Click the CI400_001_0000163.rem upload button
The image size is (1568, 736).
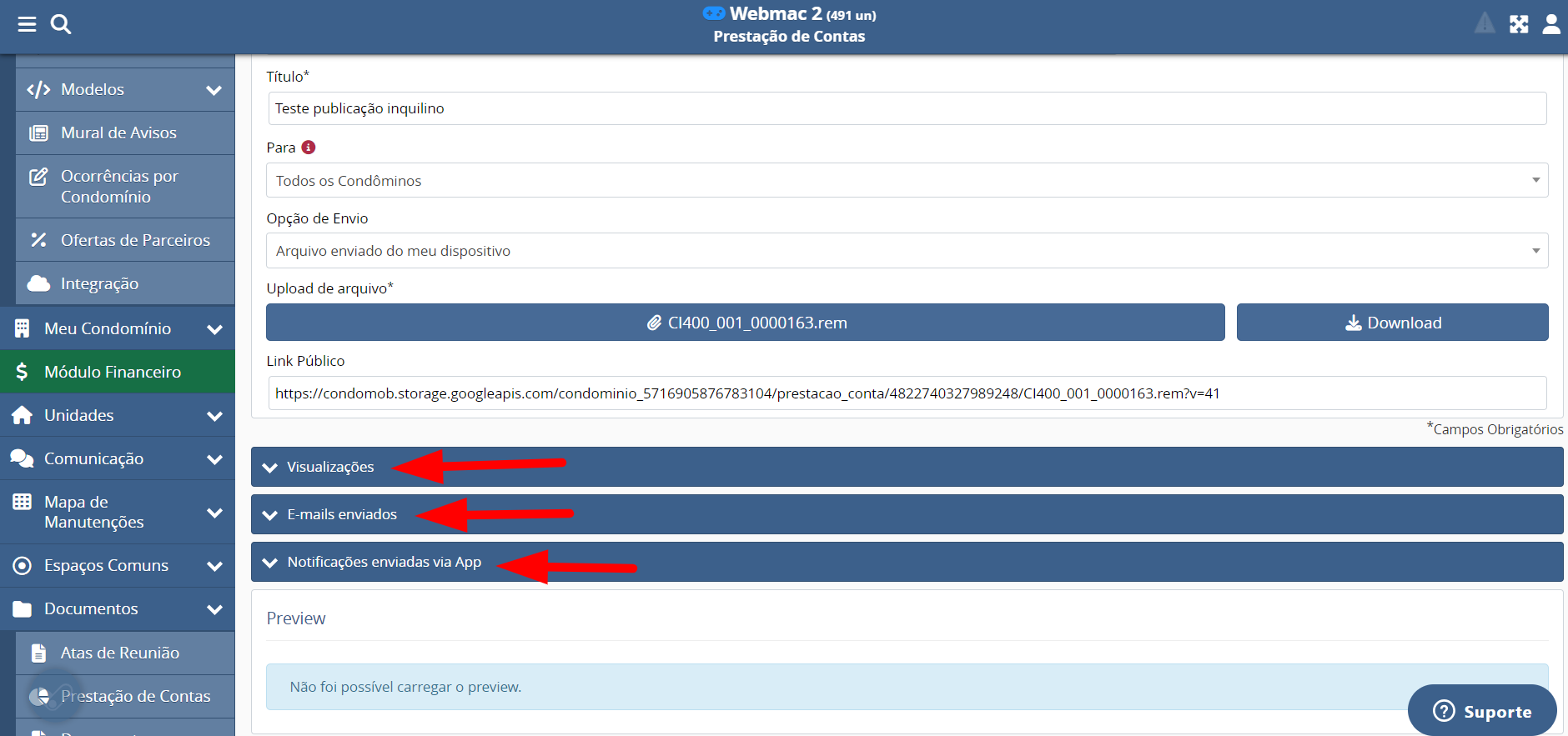pos(745,323)
